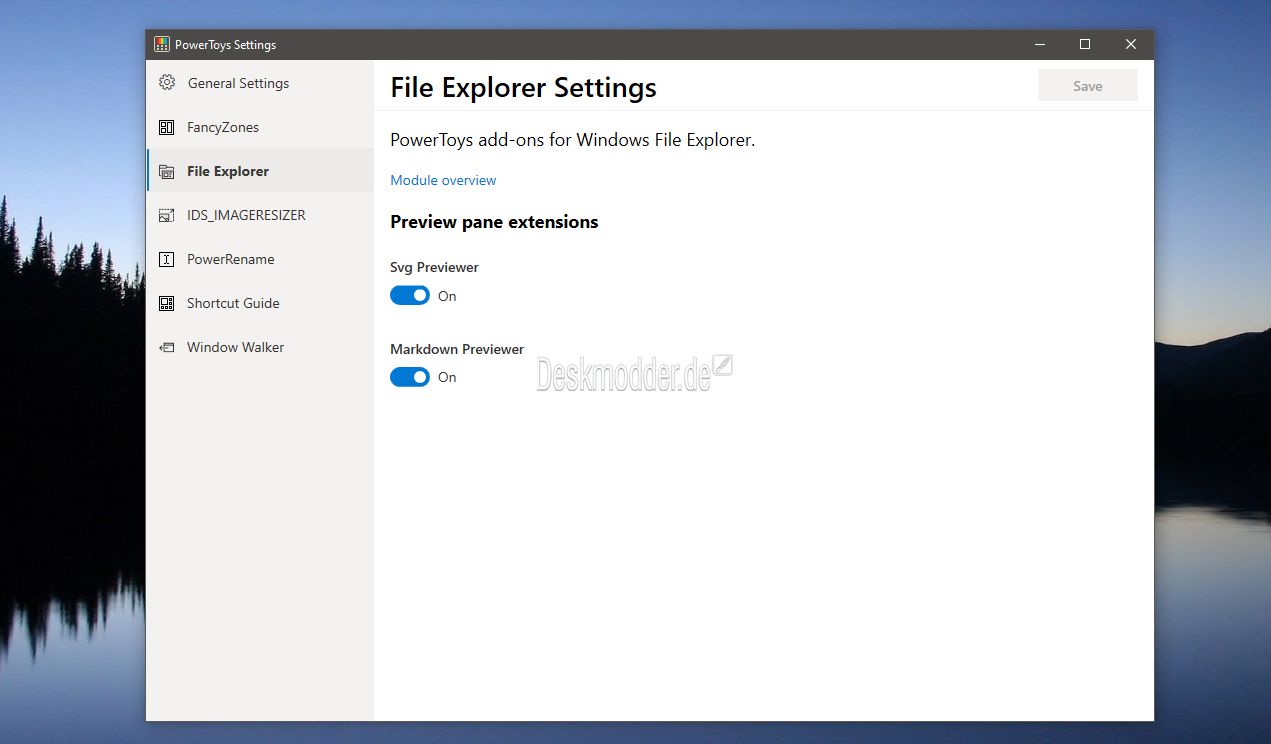Switch to the FancyZones text label
1271x744 pixels.
tap(223, 127)
